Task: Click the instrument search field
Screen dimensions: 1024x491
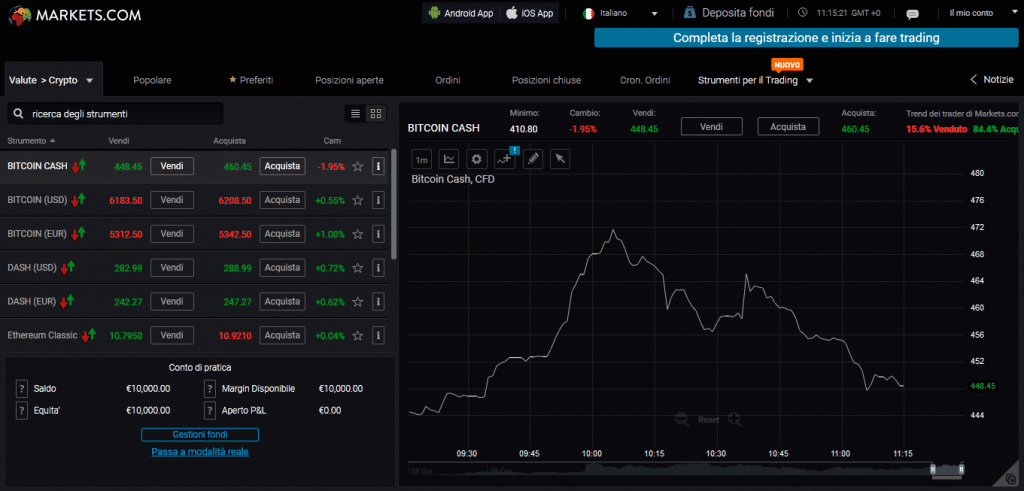Action: [x=116, y=114]
